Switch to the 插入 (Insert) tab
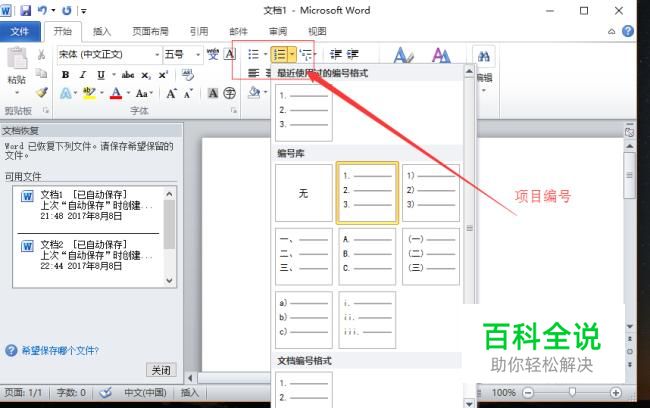 click(102, 32)
